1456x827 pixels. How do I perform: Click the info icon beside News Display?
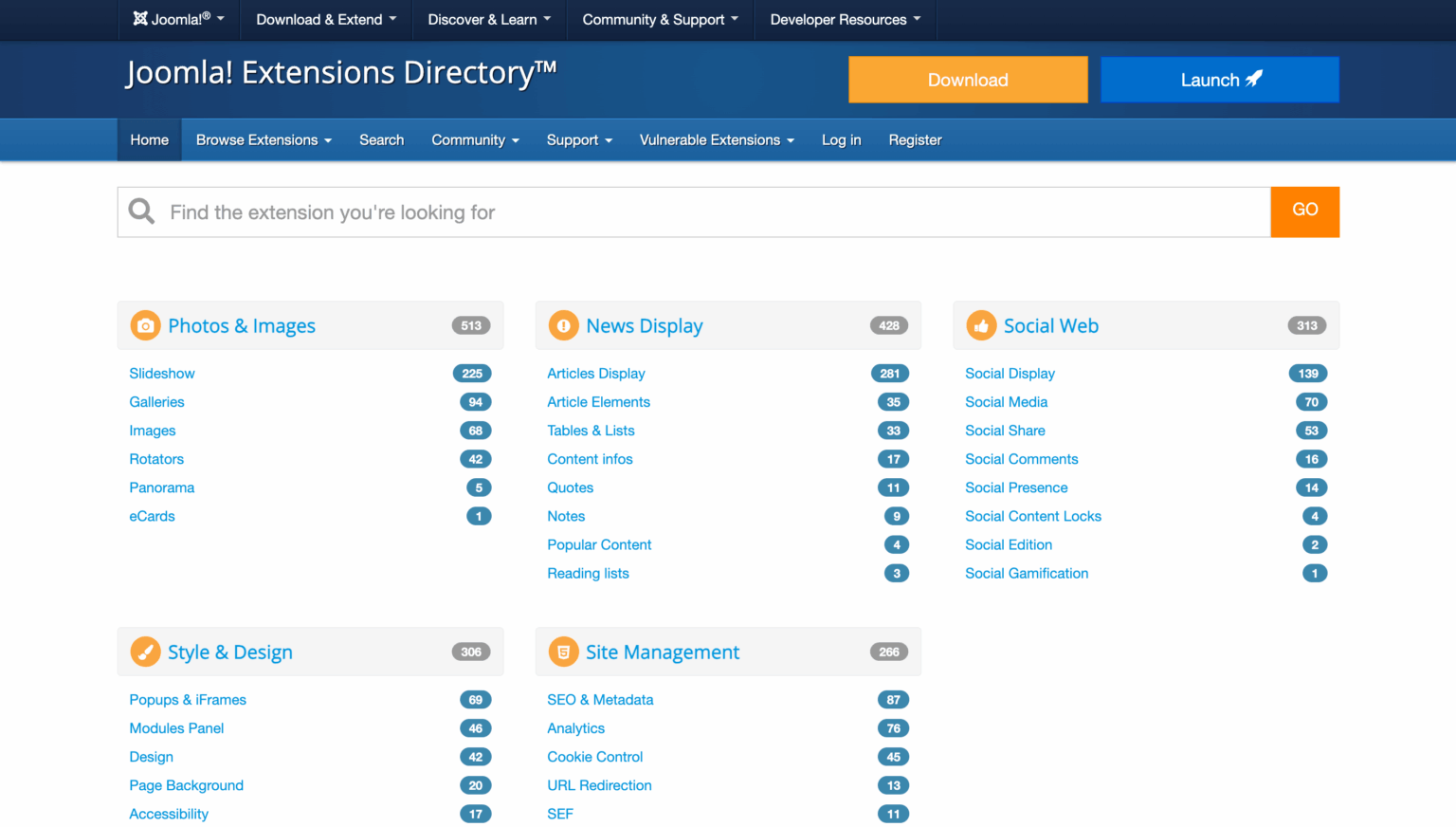coord(563,325)
